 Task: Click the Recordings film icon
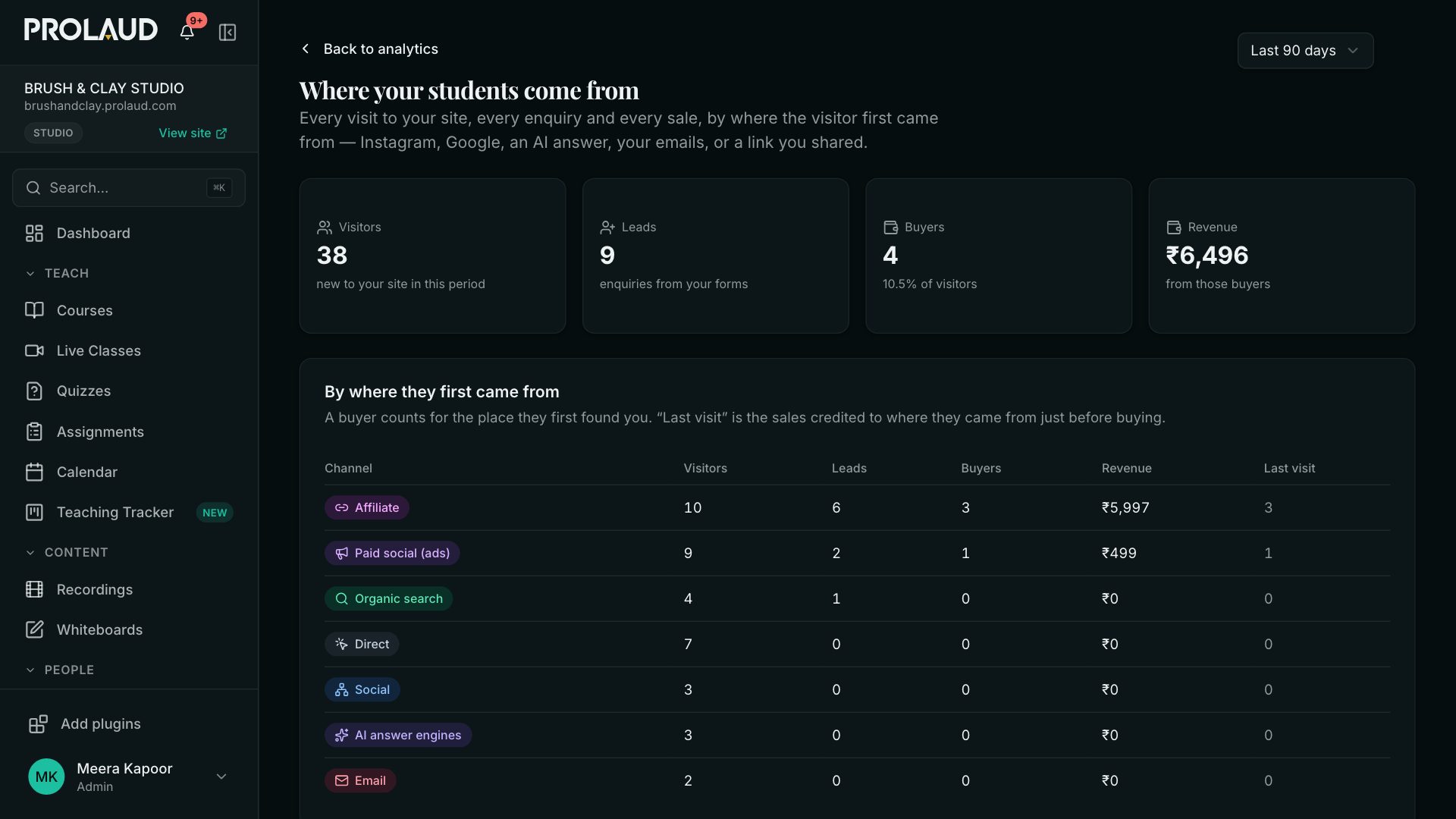coord(34,589)
